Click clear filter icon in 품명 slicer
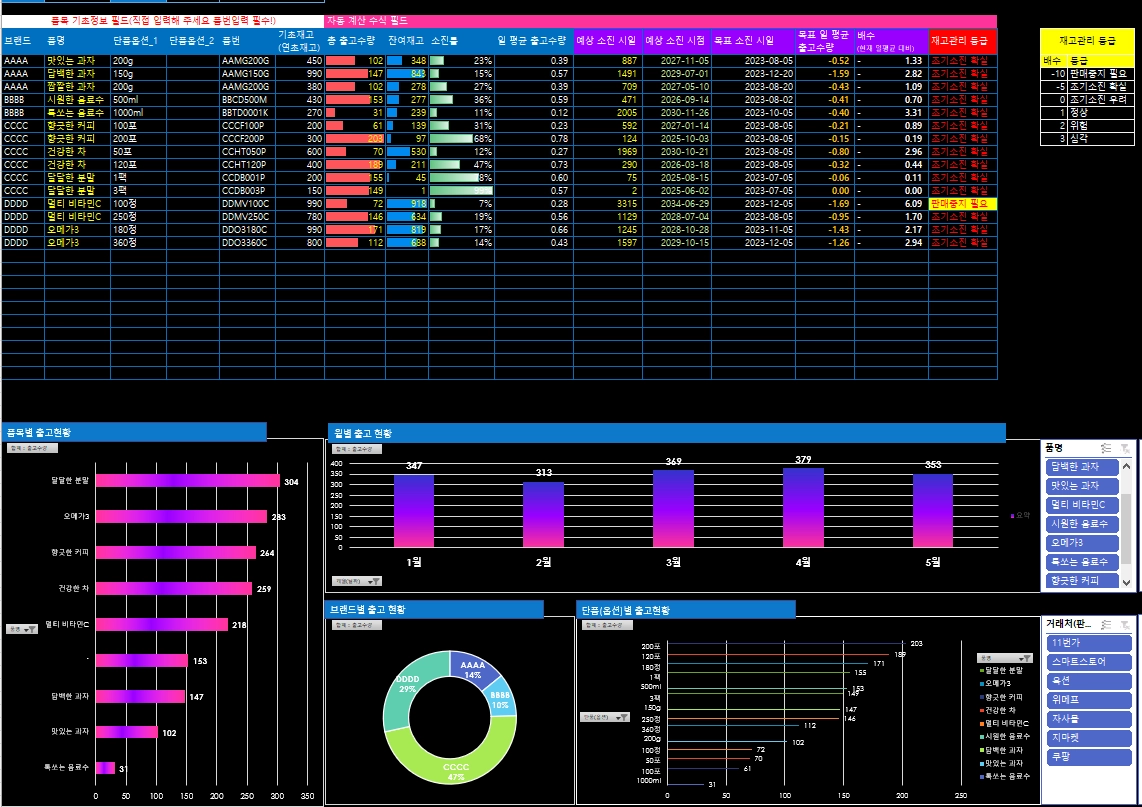Viewport: 1142px width, 807px height. coord(1125,448)
